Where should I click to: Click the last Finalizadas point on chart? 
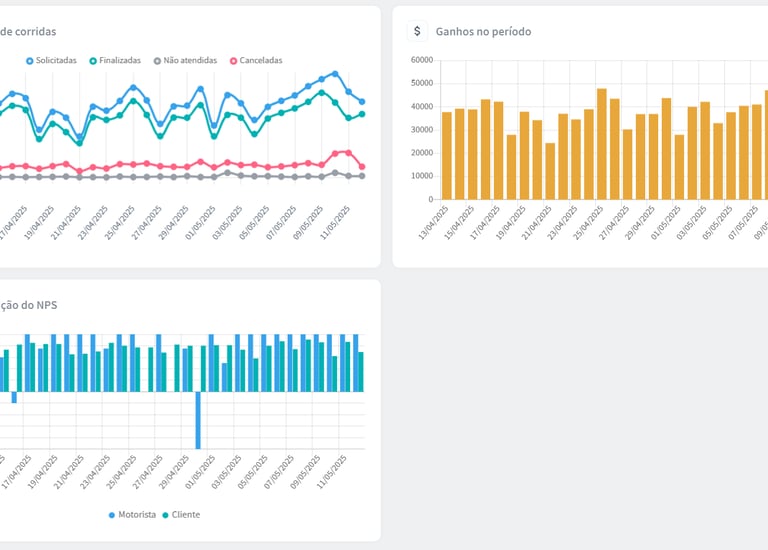pos(362,114)
